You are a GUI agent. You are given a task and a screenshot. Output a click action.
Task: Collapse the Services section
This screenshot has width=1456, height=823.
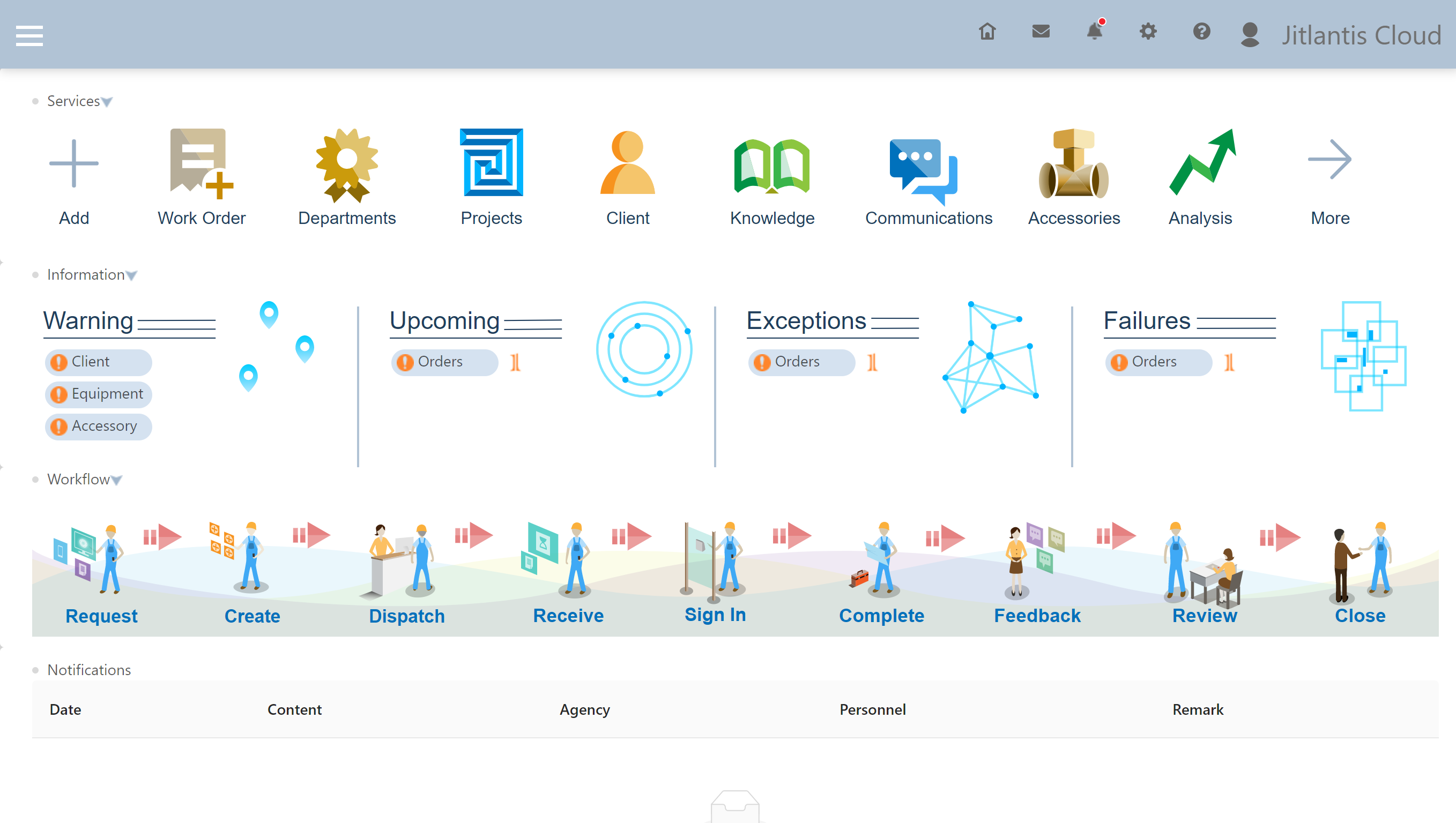click(107, 102)
